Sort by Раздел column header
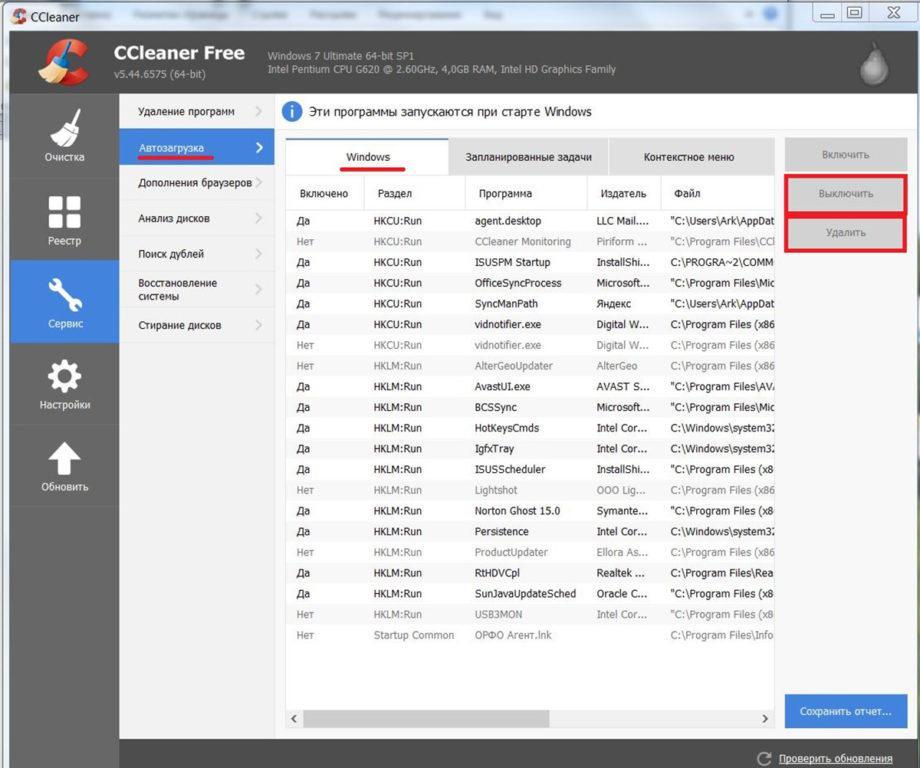 tap(414, 193)
